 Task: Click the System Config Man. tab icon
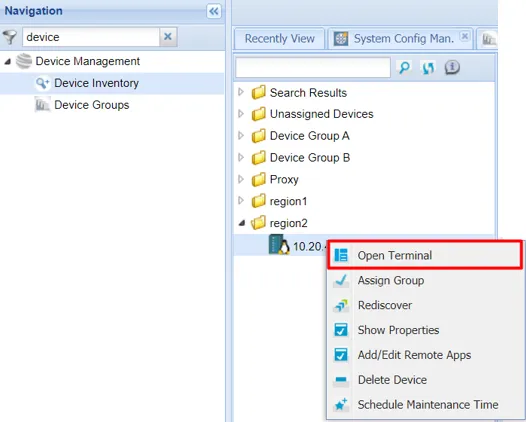(x=341, y=39)
